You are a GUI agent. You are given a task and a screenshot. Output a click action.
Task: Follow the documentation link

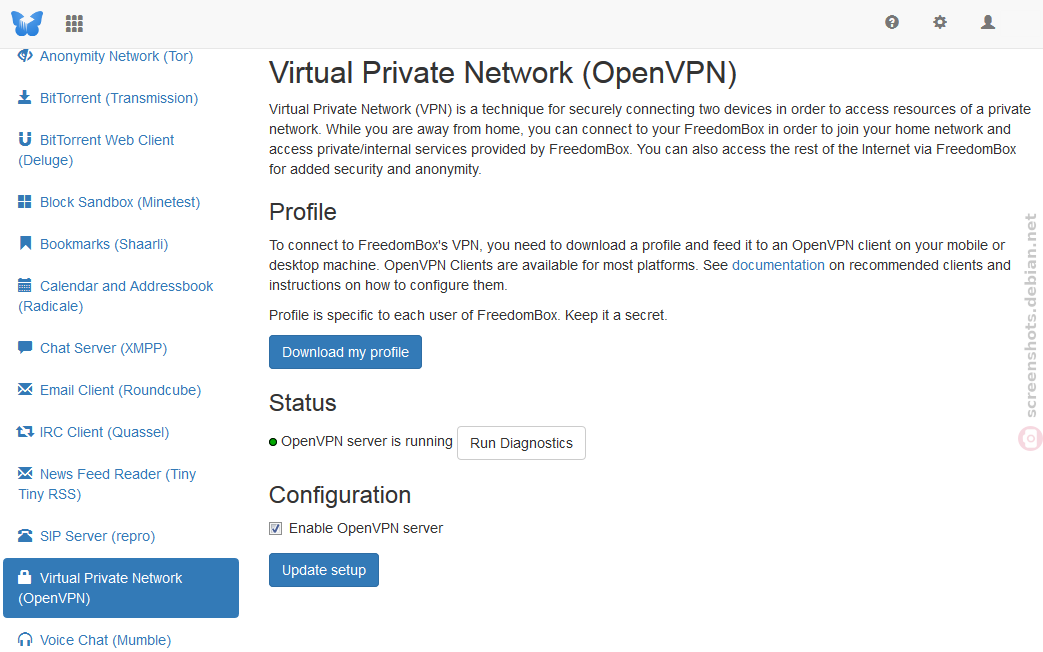778,265
